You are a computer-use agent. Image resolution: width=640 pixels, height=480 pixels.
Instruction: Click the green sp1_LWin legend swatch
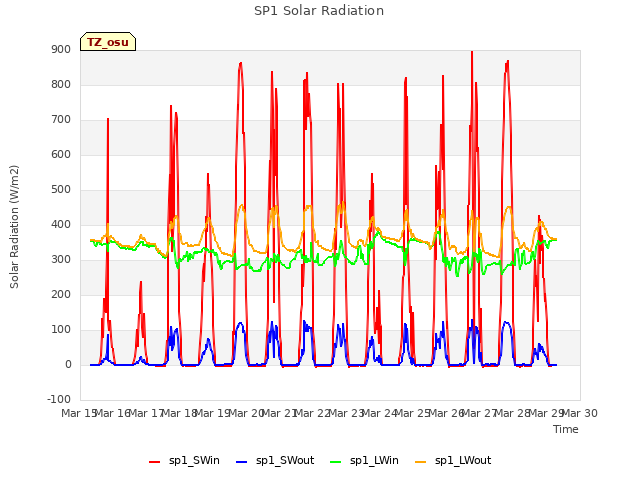coord(336,462)
